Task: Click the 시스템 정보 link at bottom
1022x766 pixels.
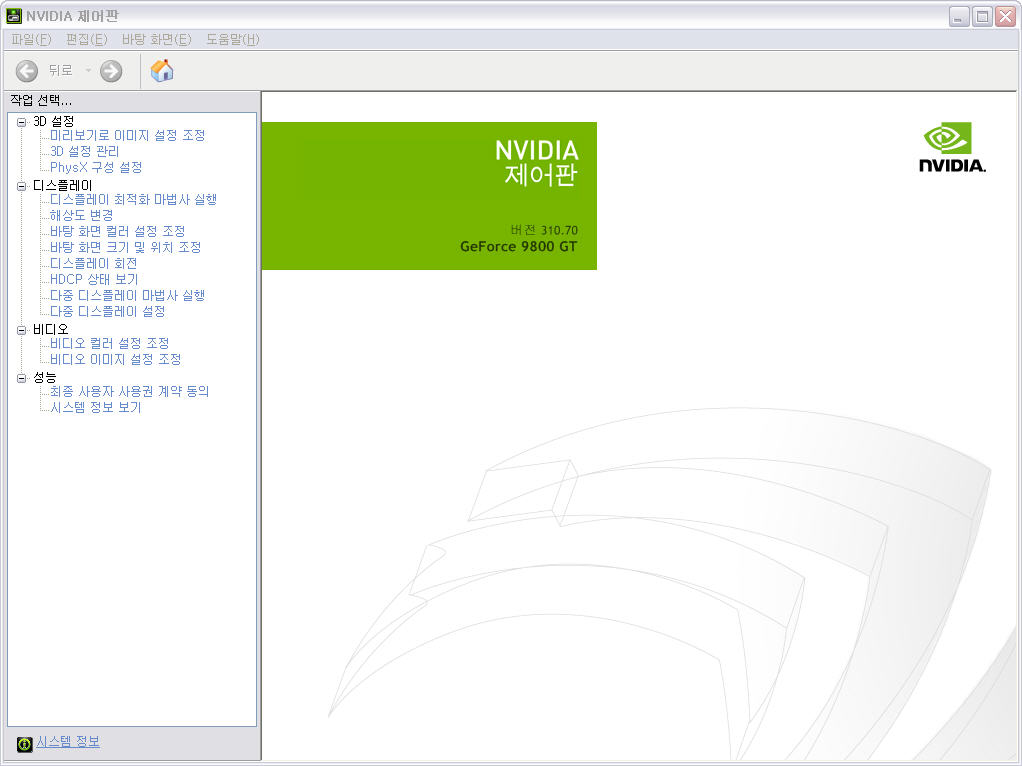Action: (68, 742)
